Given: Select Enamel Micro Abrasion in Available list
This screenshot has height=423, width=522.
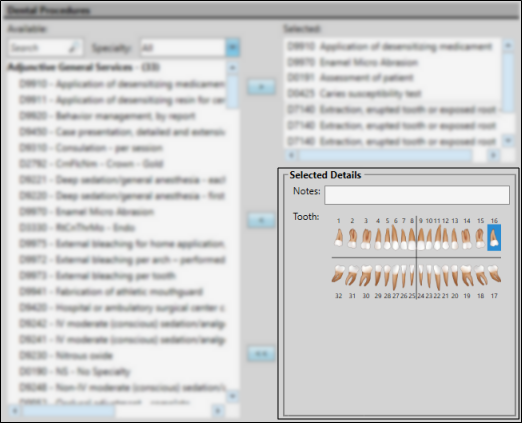Looking at the screenshot, I should point(87,212).
